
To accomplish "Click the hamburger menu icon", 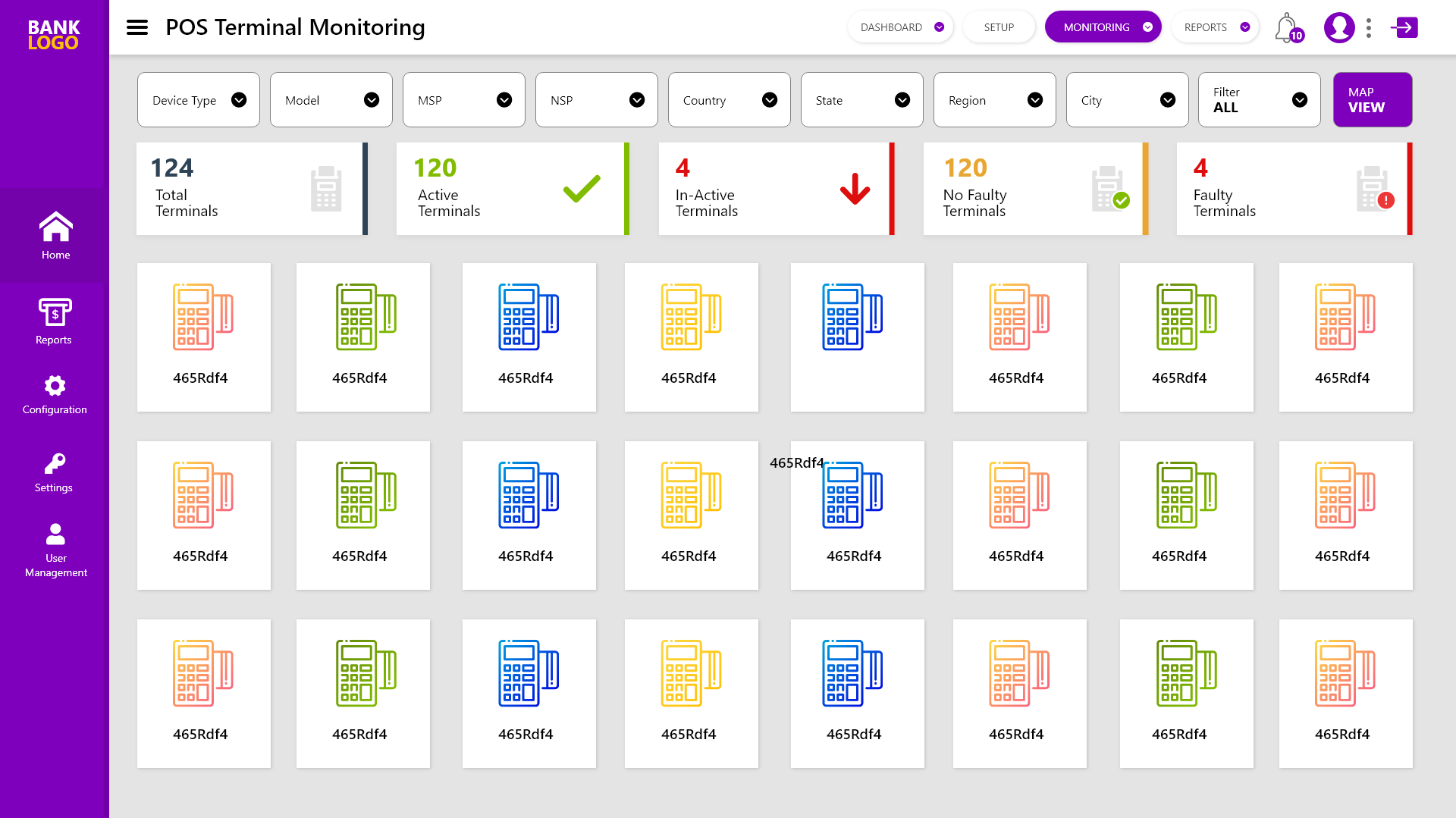I will coord(137,27).
